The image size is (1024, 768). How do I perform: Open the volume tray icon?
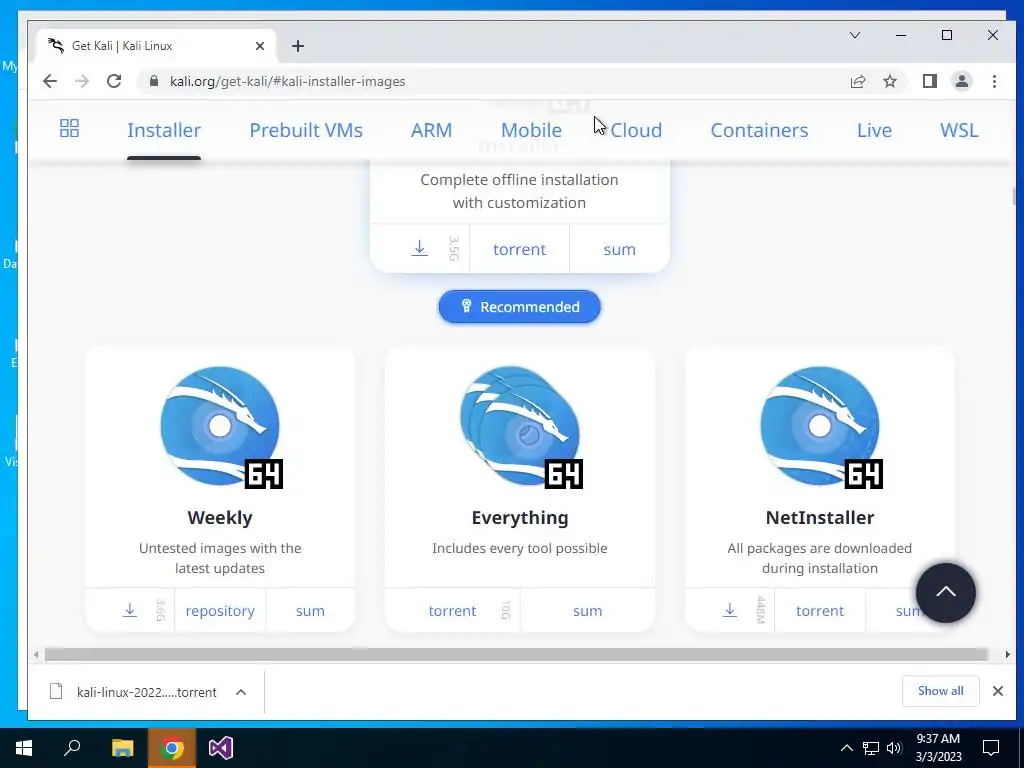point(894,748)
